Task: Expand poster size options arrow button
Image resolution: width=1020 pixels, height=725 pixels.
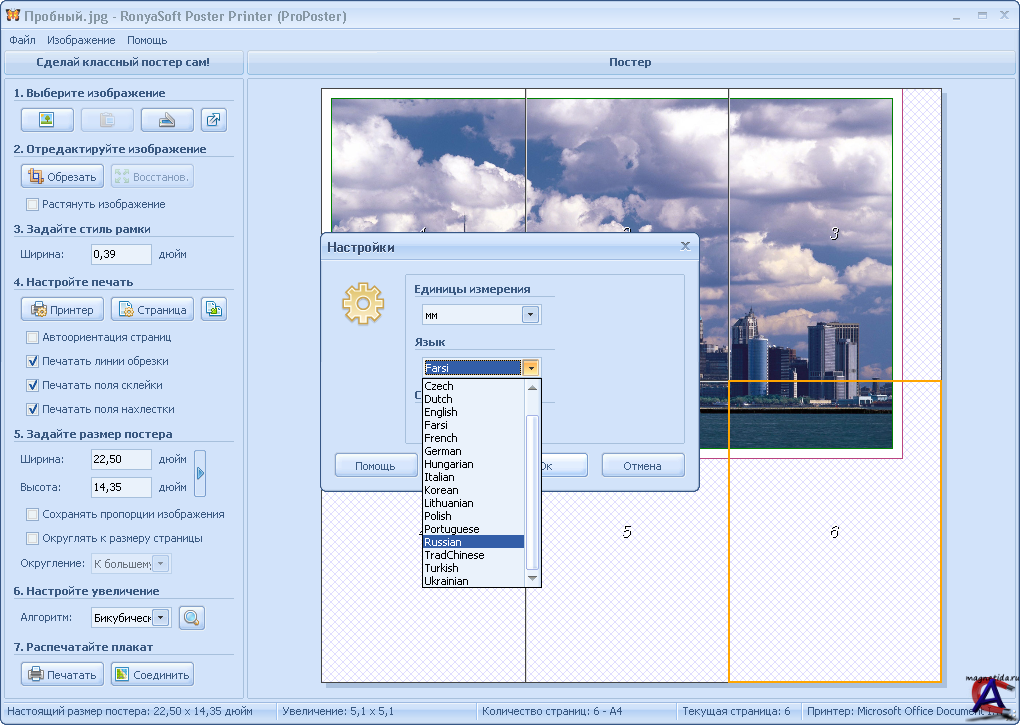Action: click(x=200, y=473)
